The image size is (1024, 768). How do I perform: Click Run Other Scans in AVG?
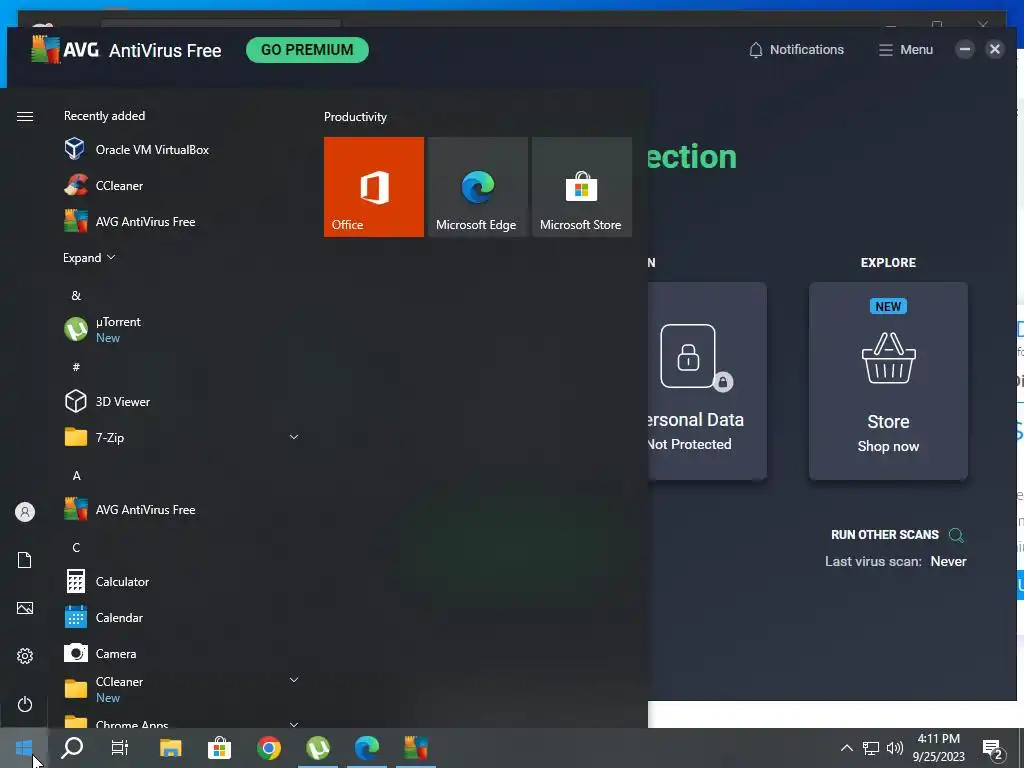click(x=897, y=535)
